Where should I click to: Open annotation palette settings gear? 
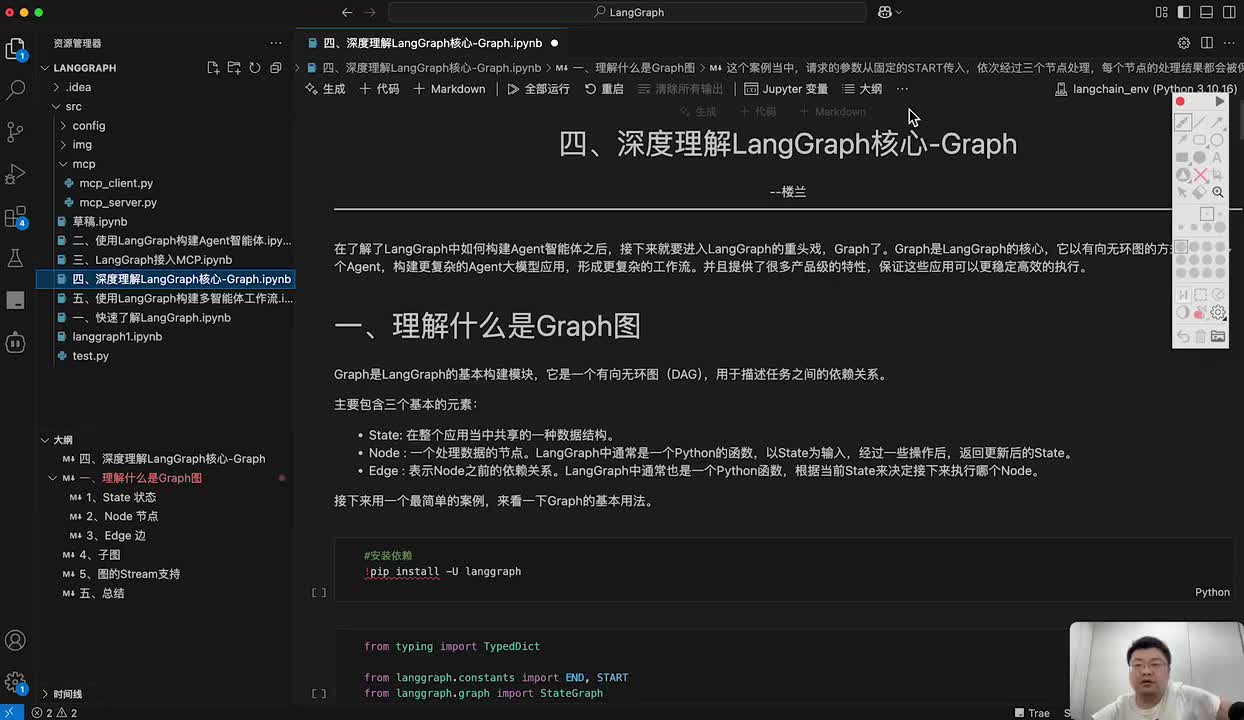pyautogui.click(x=1218, y=312)
